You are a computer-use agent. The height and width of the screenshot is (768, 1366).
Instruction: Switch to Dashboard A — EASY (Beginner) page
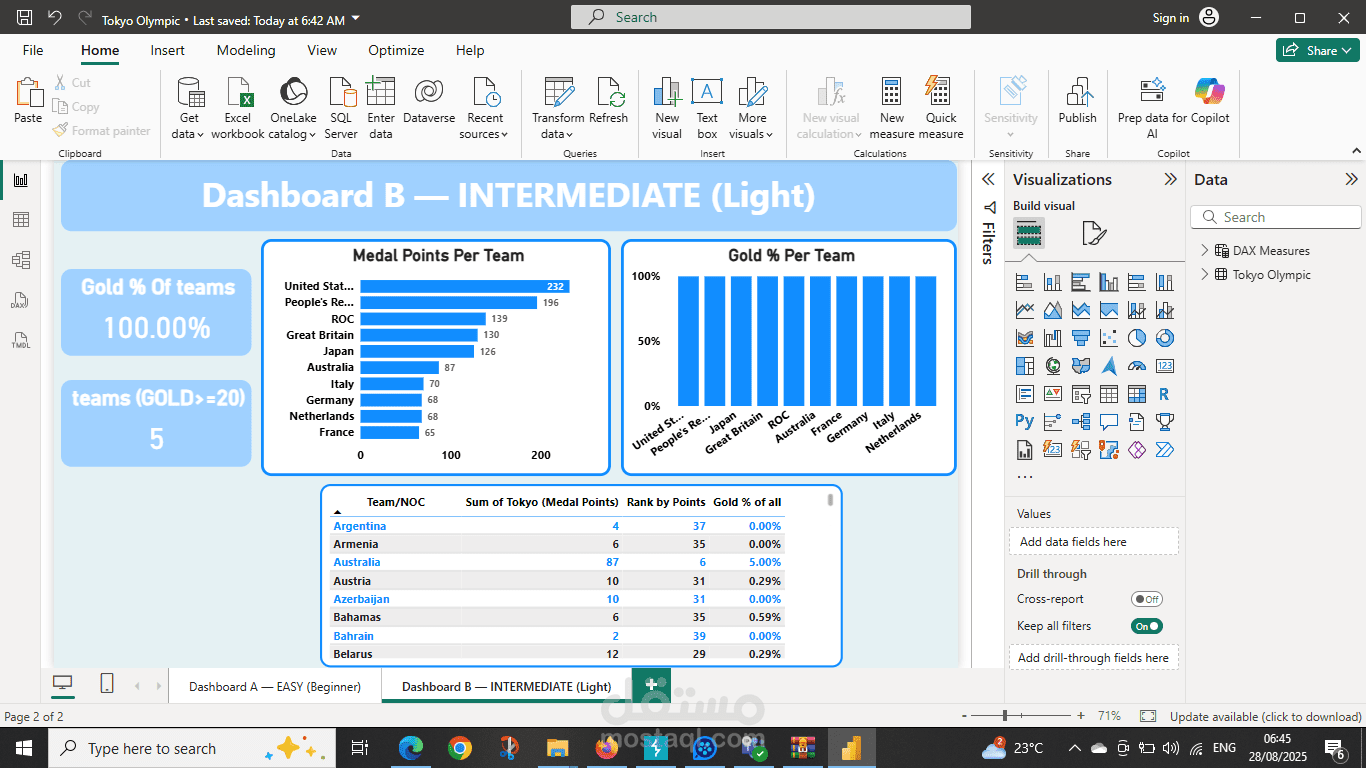coord(275,687)
